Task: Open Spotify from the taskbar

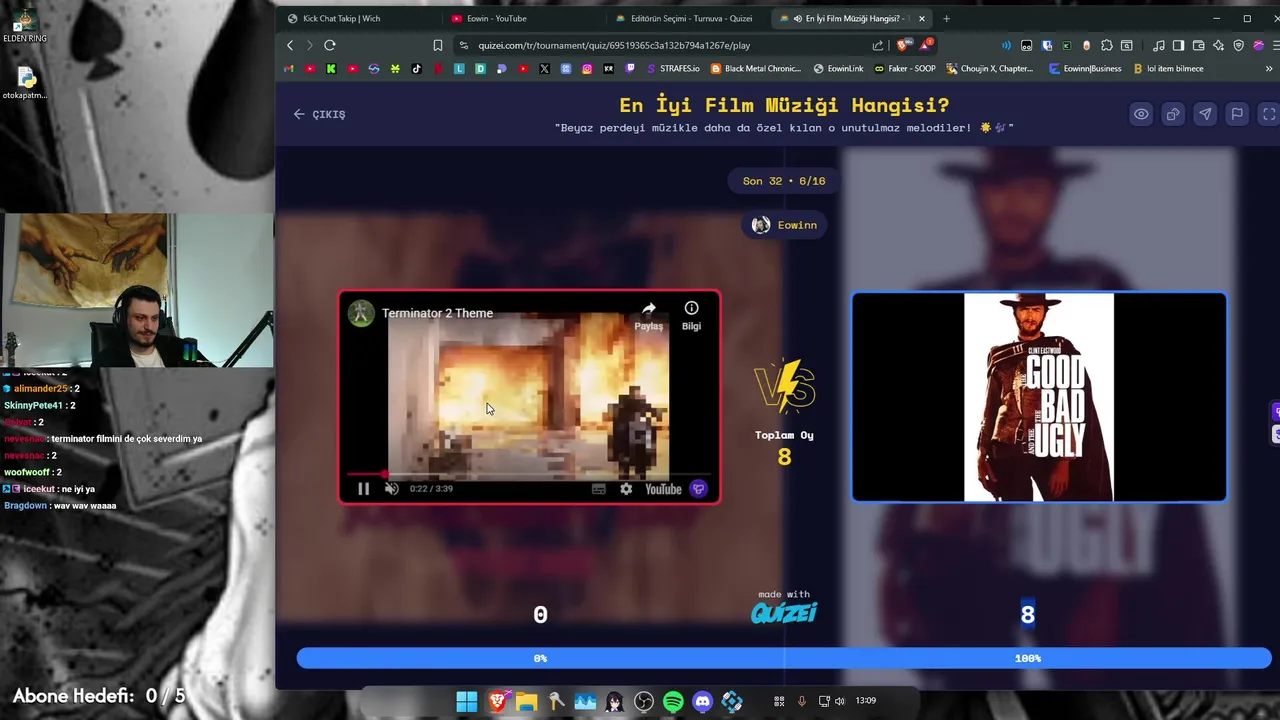Action: tap(673, 701)
